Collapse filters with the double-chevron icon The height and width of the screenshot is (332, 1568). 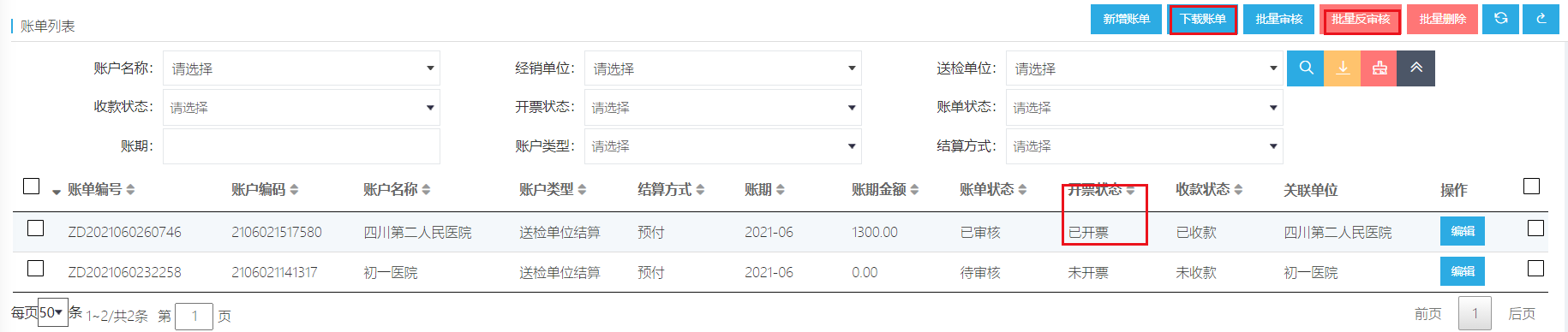click(x=1416, y=68)
